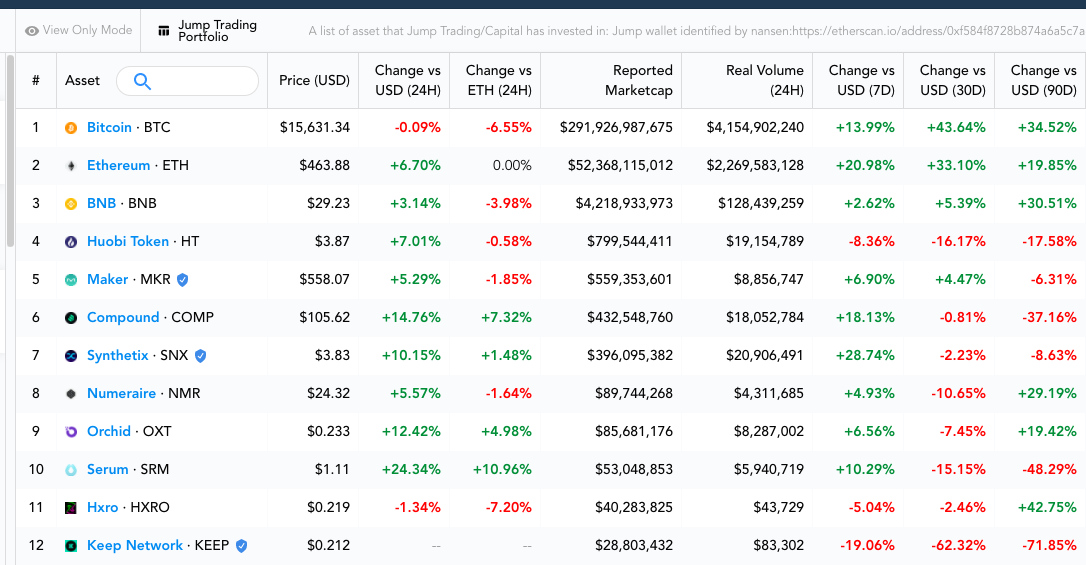
Task: Click the Ethereum diamond logo icon
Action: (71, 166)
